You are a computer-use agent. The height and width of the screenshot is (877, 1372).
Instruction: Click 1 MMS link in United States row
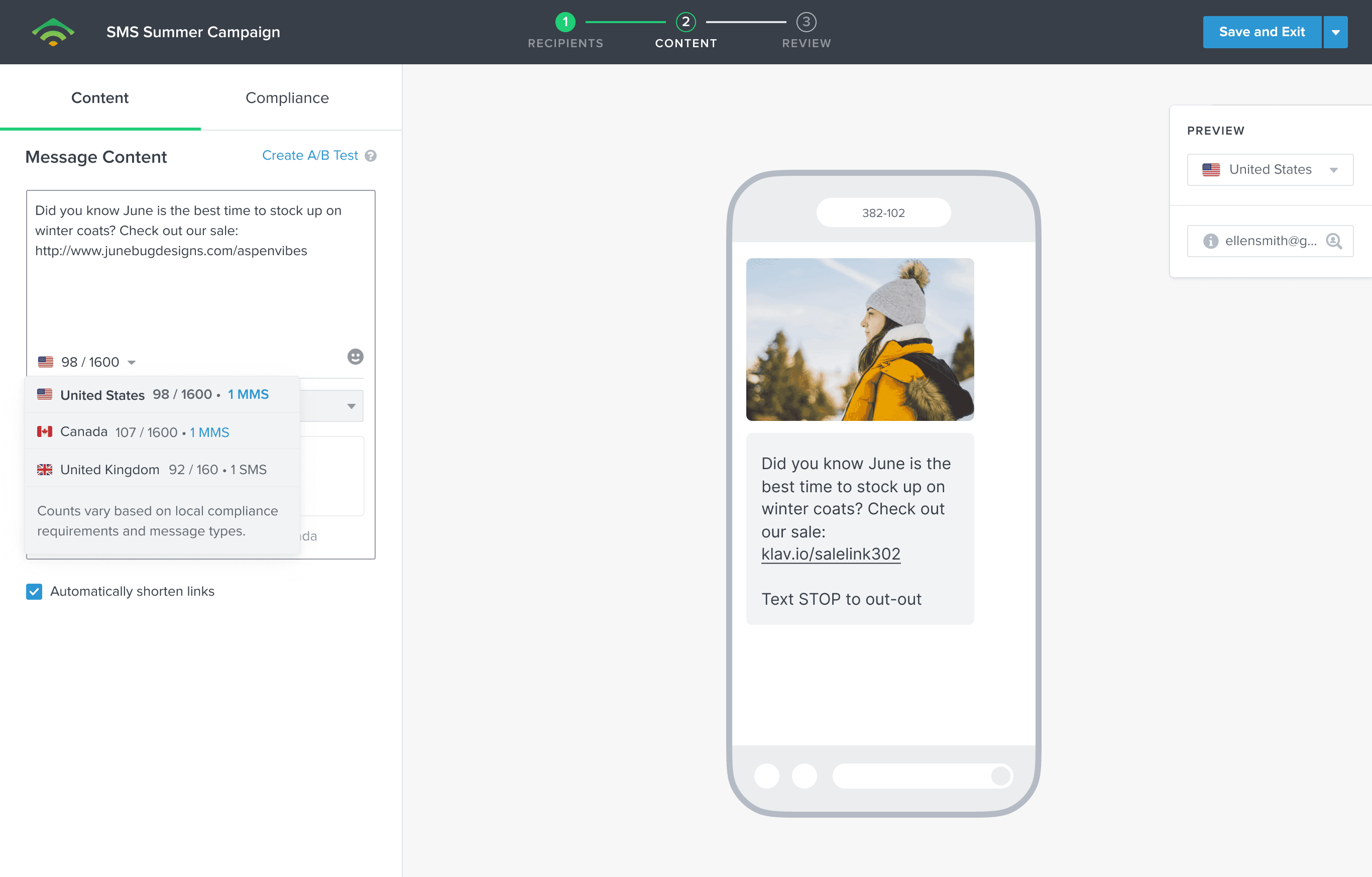point(248,394)
